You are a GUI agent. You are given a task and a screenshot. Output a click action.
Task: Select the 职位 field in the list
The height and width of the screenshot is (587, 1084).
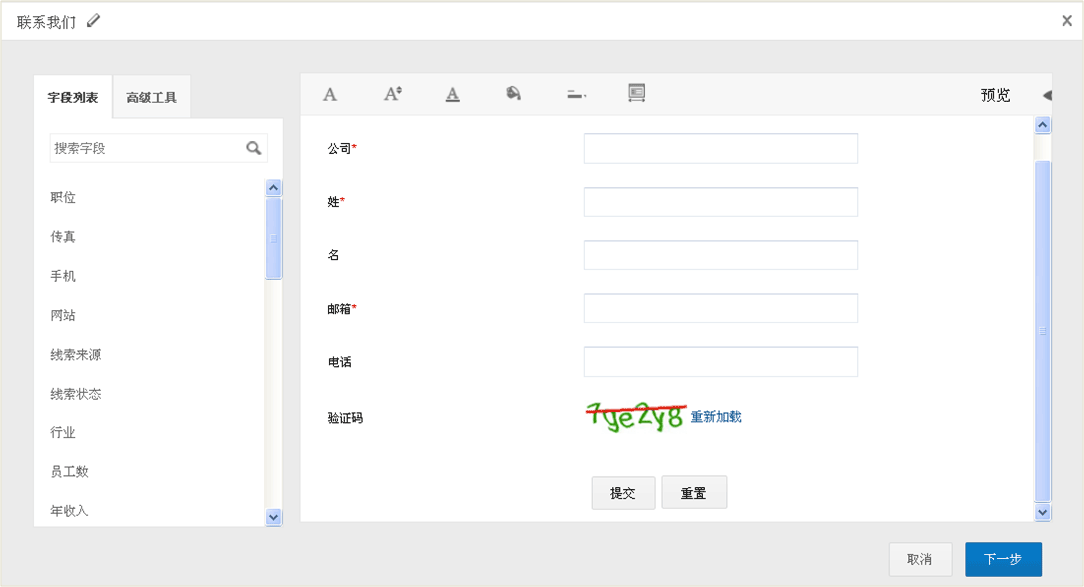tap(64, 197)
